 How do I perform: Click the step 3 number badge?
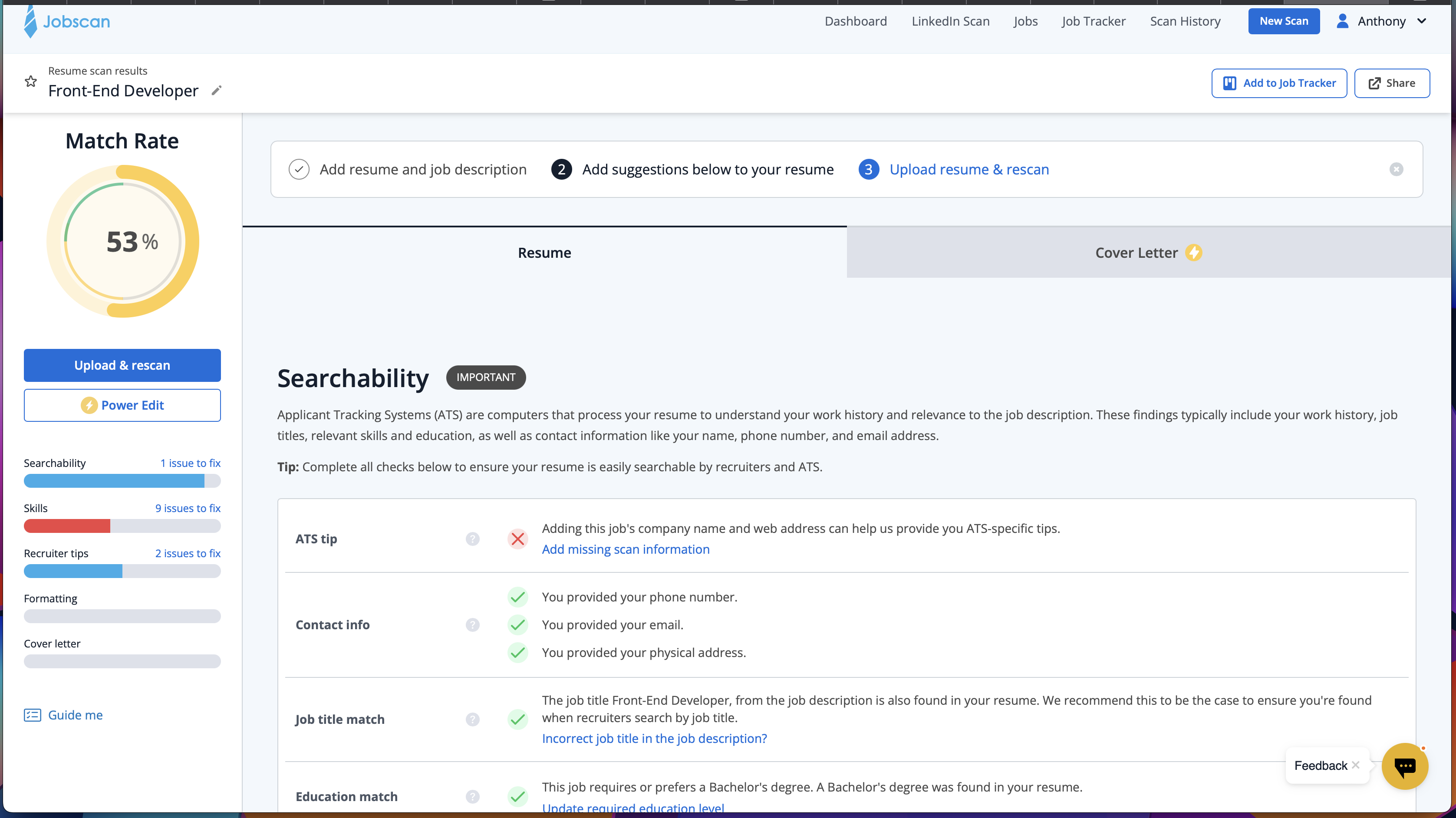point(869,170)
